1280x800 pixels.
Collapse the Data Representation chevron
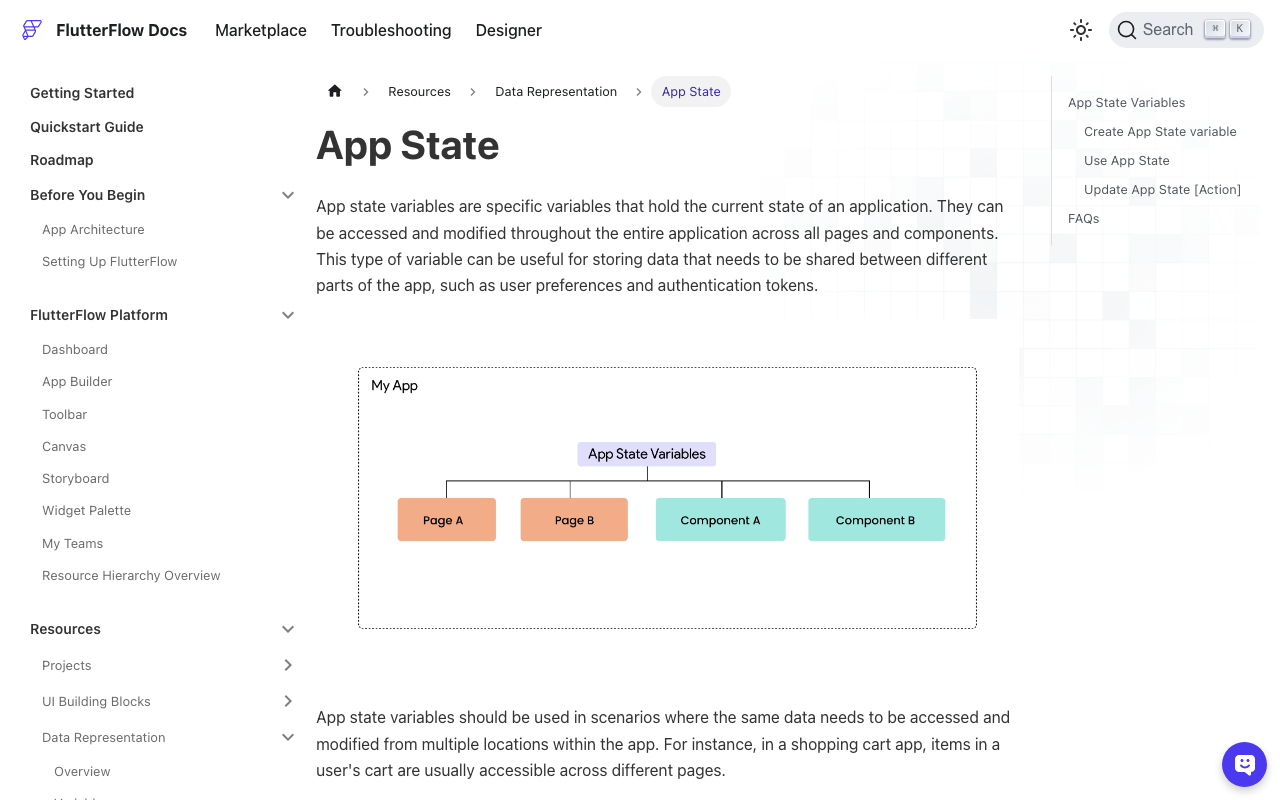click(288, 737)
